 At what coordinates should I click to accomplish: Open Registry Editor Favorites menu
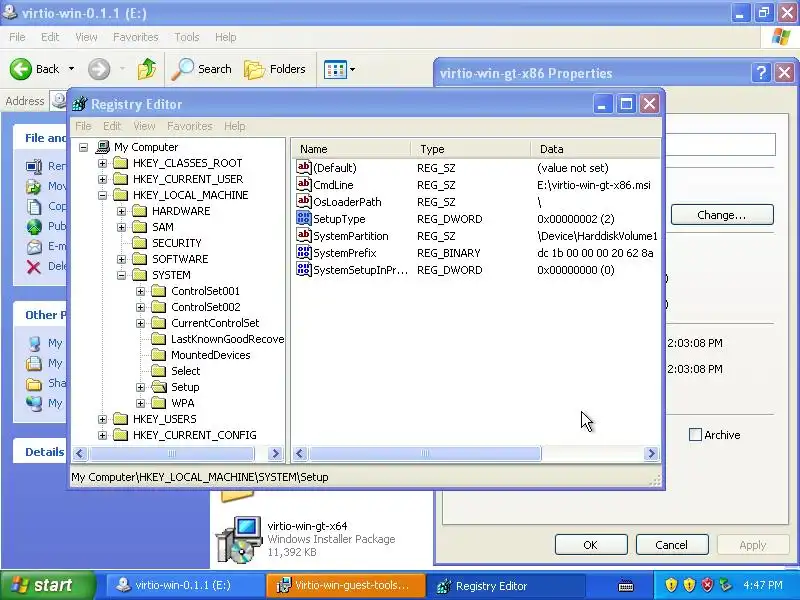190,126
